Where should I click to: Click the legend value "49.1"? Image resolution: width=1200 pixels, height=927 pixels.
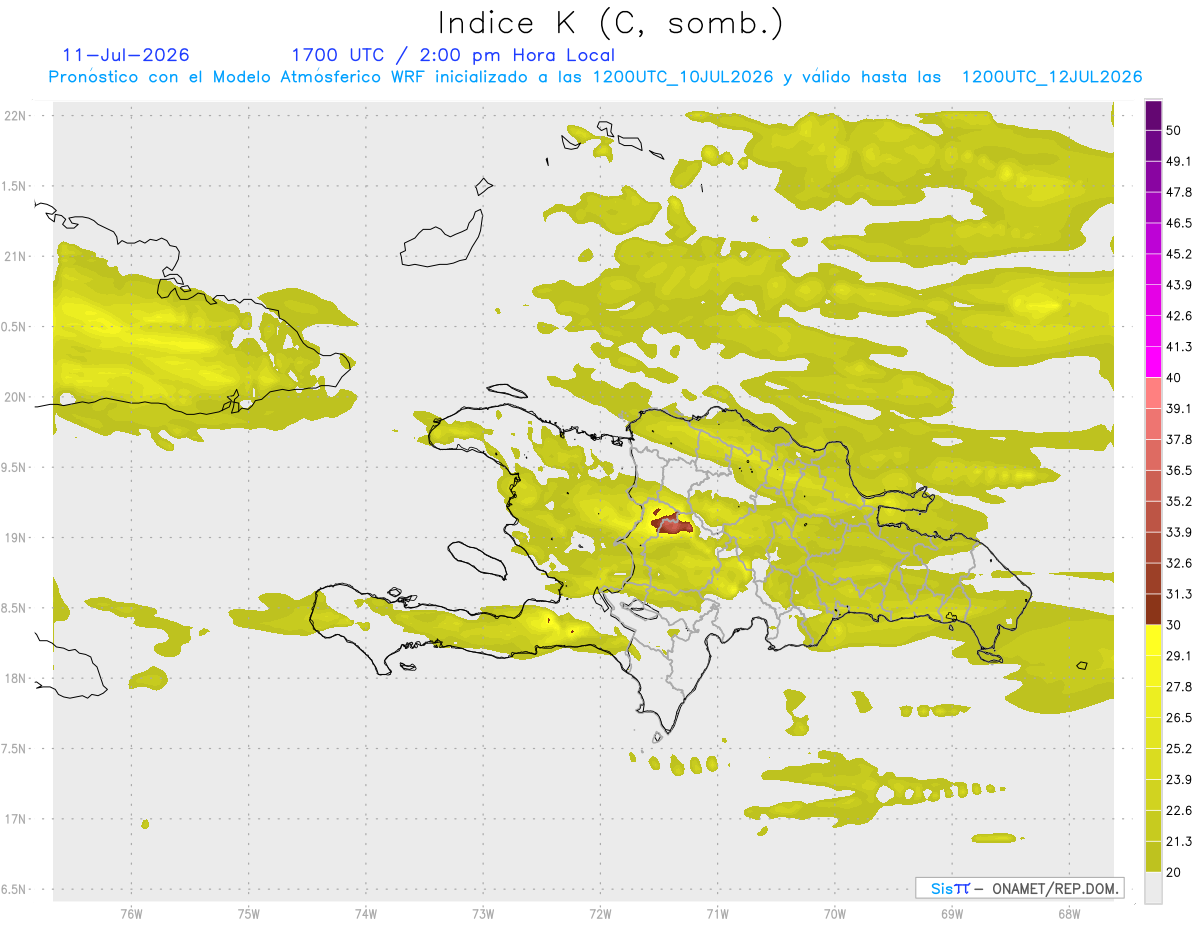click(x=1179, y=161)
